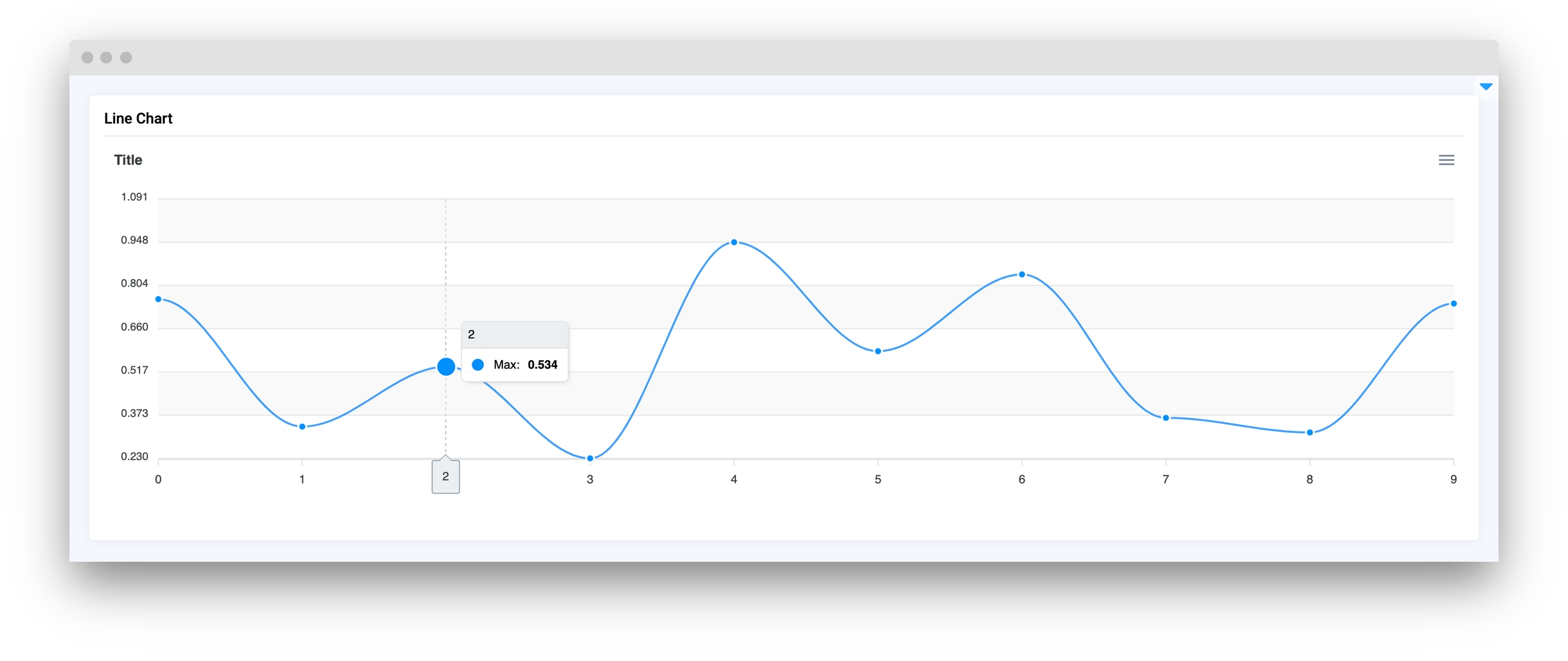Click the data point at x=6
This screenshot has width=1568, height=661.
[x=1022, y=274]
